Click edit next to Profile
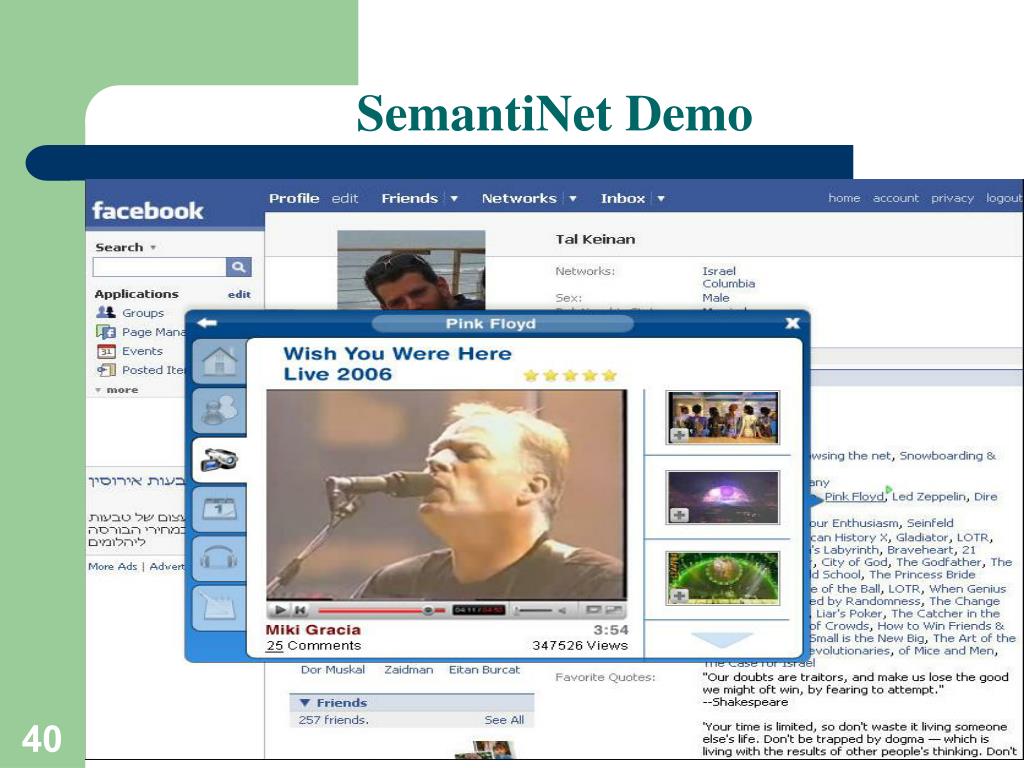The width and height of the screenshot is (1024, 768). (x=345, y=199)
